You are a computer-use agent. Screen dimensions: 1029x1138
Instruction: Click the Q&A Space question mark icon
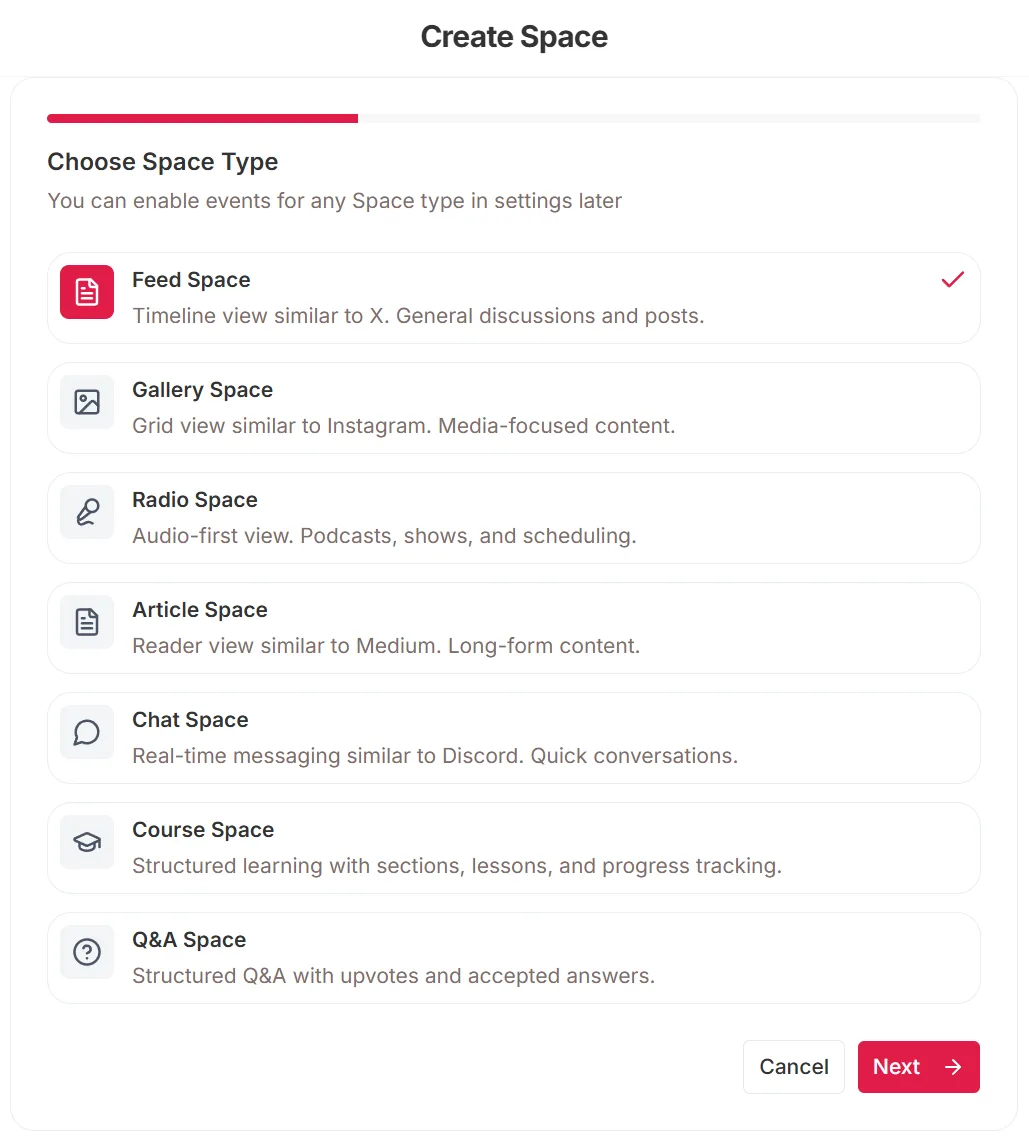click(87, 952)
